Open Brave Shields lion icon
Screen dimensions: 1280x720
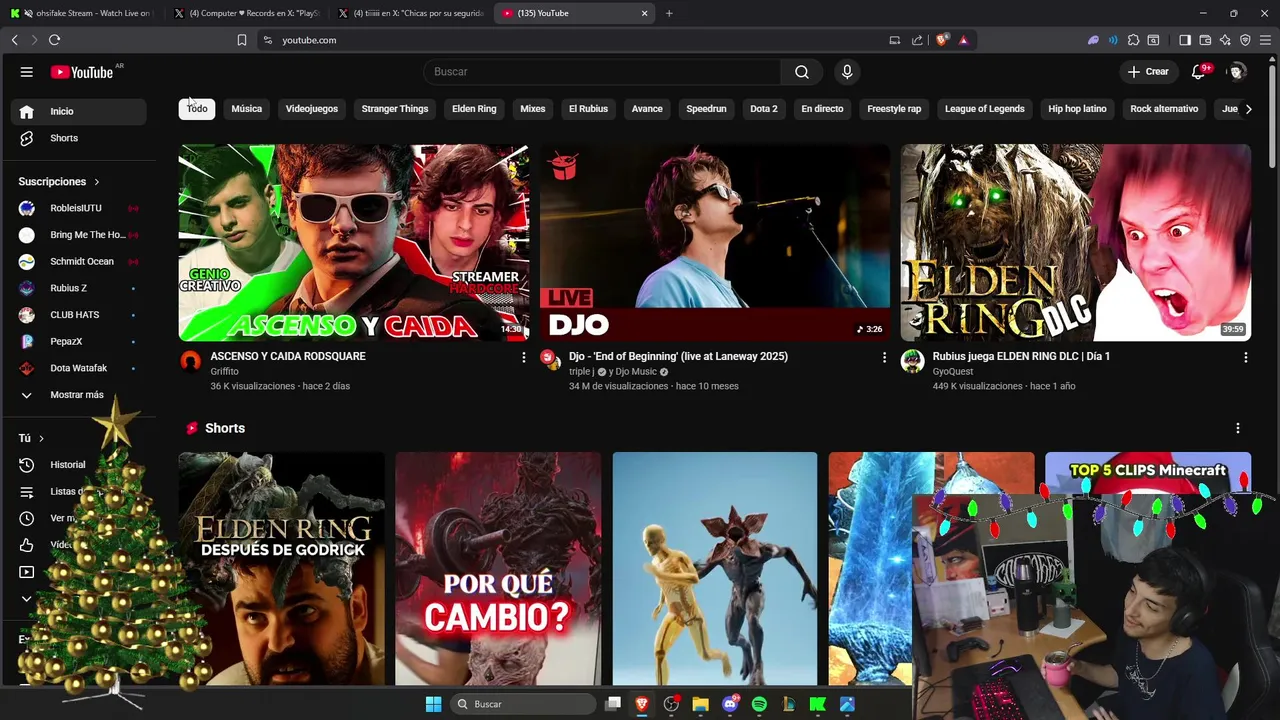[942, 40]
